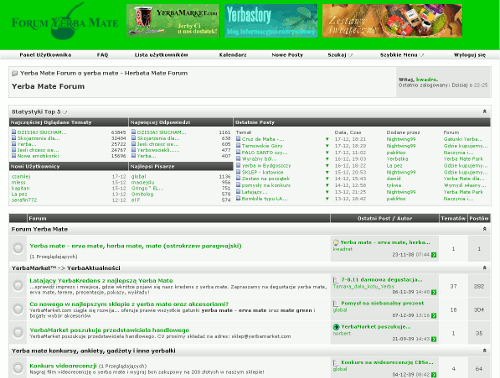The height and width of the screenshot is (378, 500).
Task: Click the topic icon beside Cruz de Malta
Action: click(x=238, y=139)
